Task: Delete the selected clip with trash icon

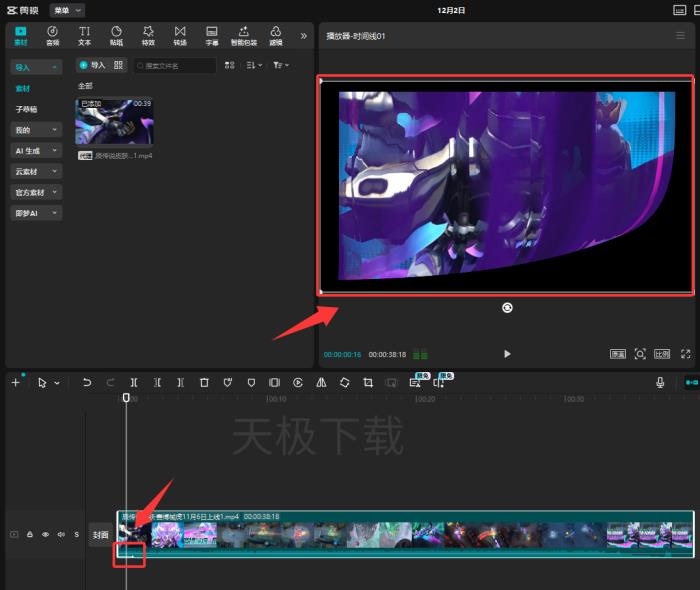Action: click(204, 383)
